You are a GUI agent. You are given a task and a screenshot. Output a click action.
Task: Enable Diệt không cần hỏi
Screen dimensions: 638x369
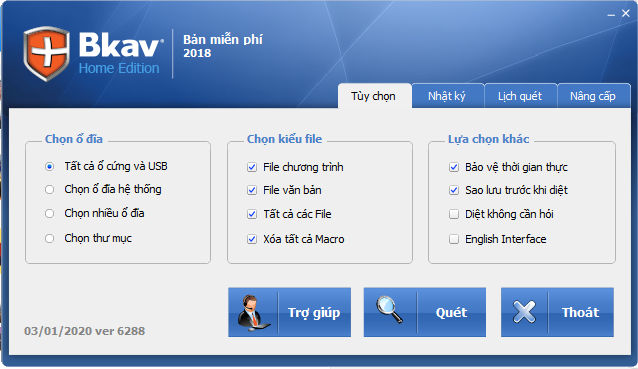(x=454, y=214)
